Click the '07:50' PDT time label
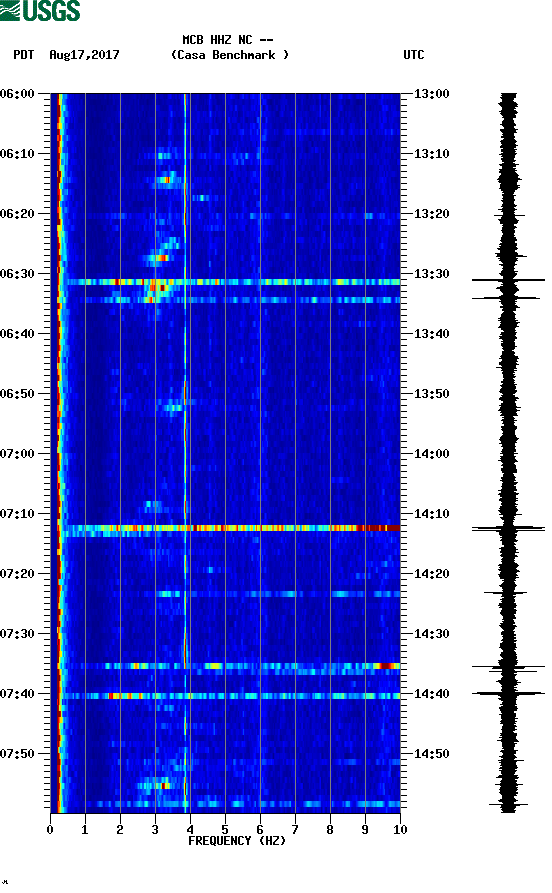This screenshot has width=552, height=893. click(18, 753)
